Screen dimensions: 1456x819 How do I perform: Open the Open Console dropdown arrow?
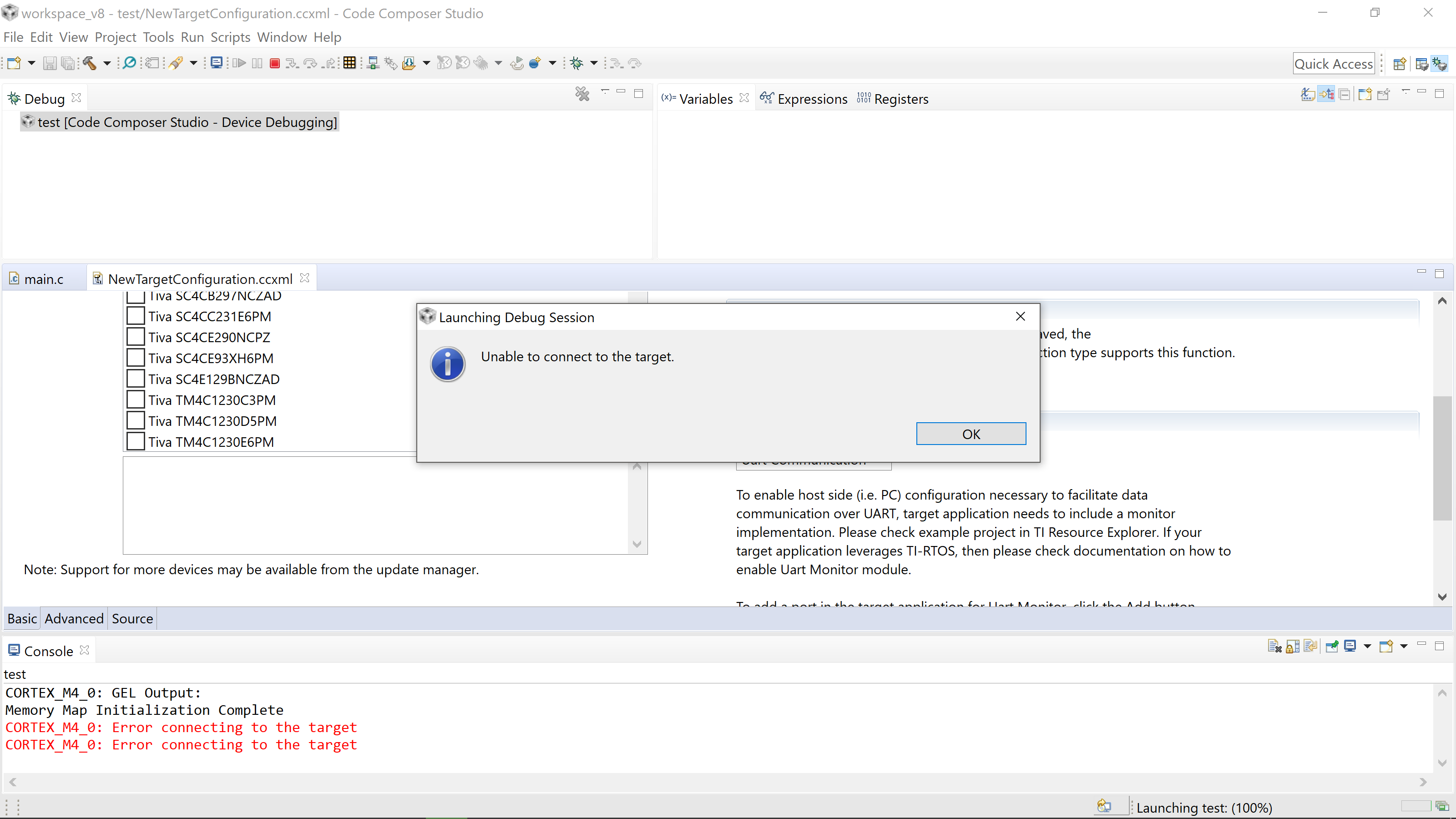tap(1404, 646)
